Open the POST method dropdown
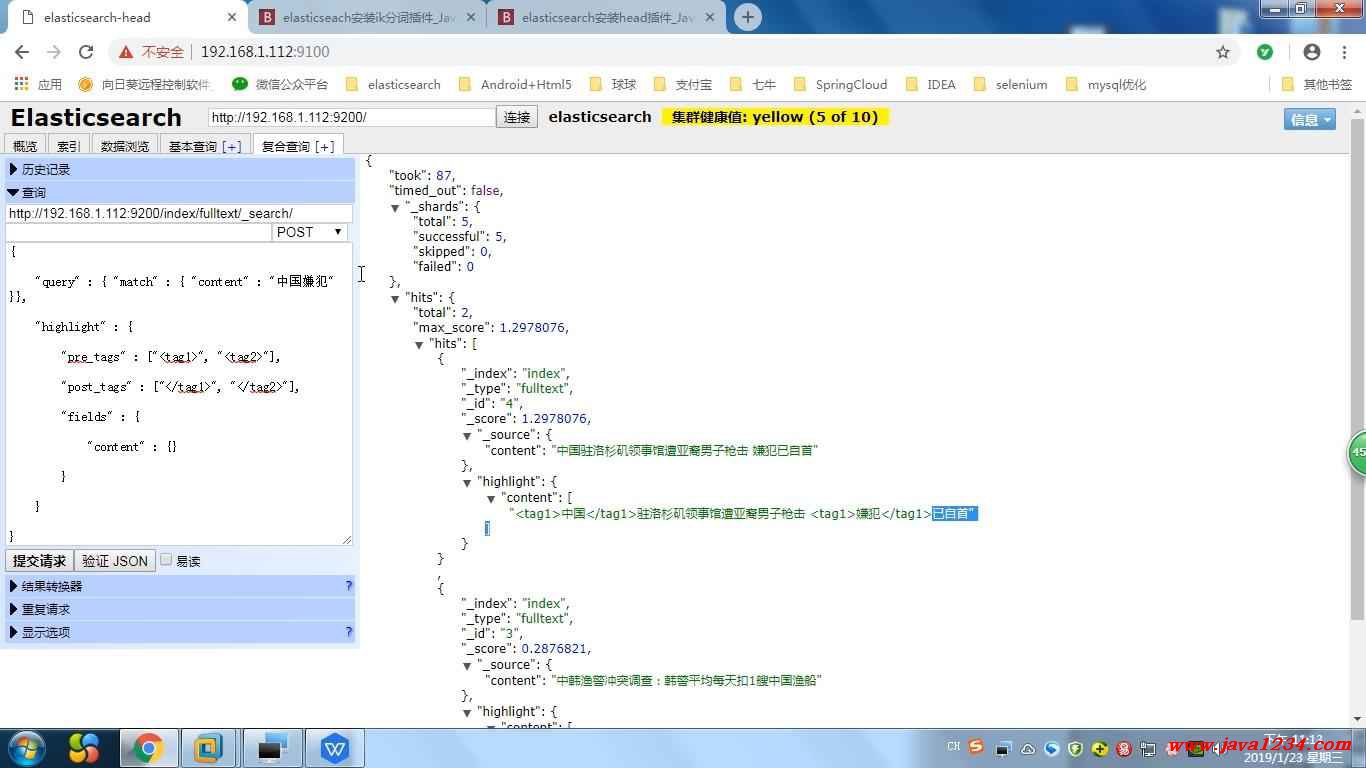The height and width of the screenshot is (768, 1366). (310, 232)
